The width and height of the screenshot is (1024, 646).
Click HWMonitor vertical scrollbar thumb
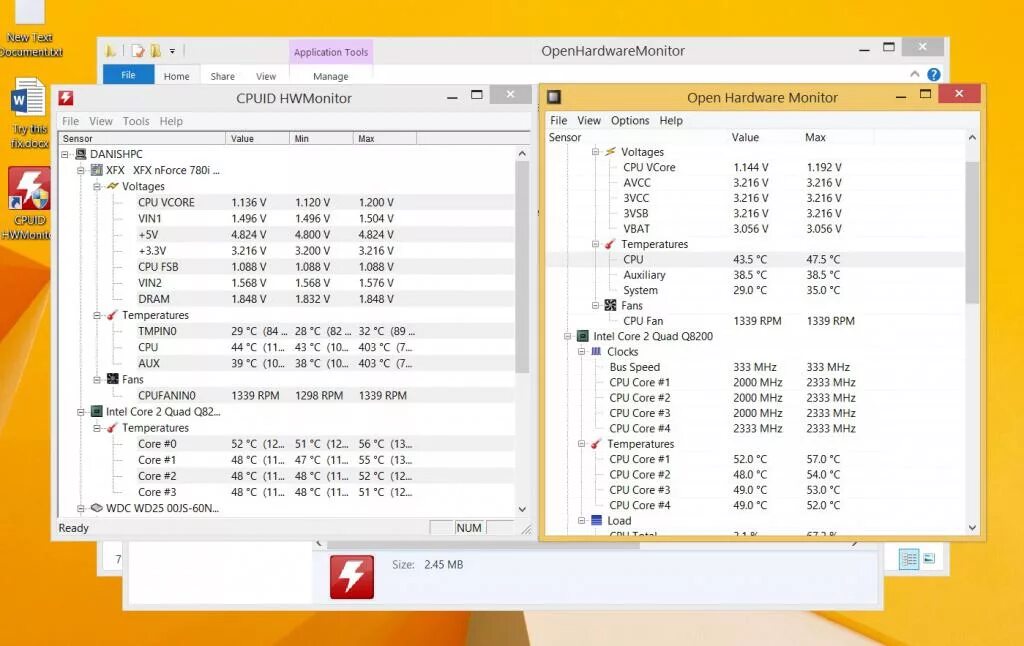click(x=522, y=266)
